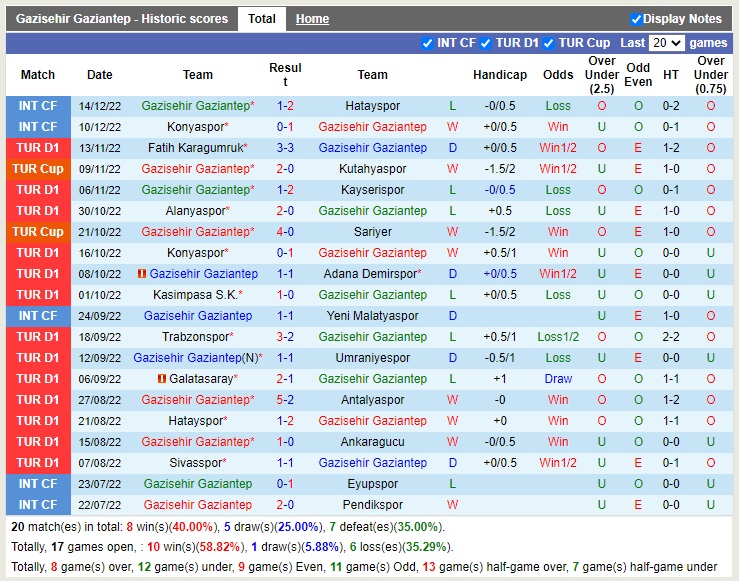Toggle the TUR Cup filter checkbox
The width and height of the screenshot is (740, 581).
(x=549, y=43)
